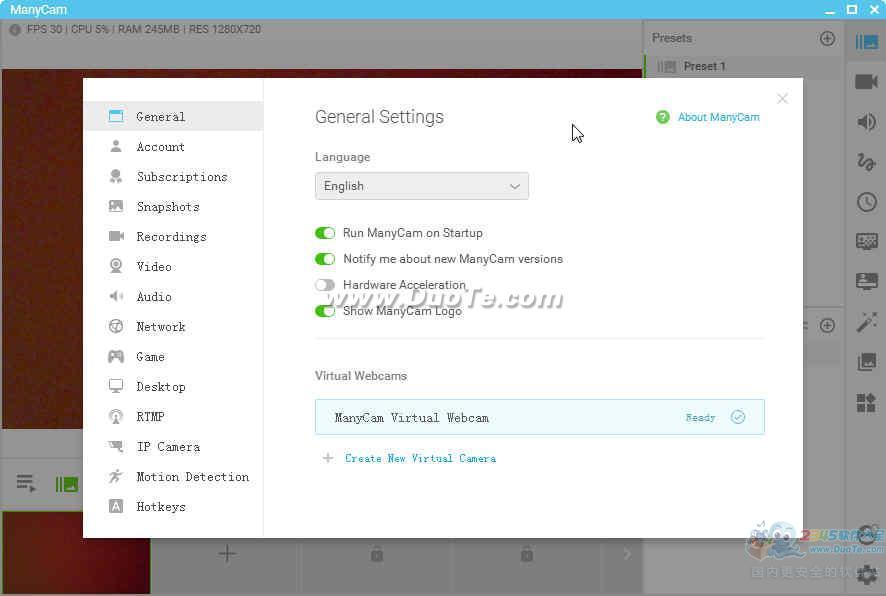Open the About ManyCam link
This screenshot has height=596, width=886.
[x=718, y=117]
